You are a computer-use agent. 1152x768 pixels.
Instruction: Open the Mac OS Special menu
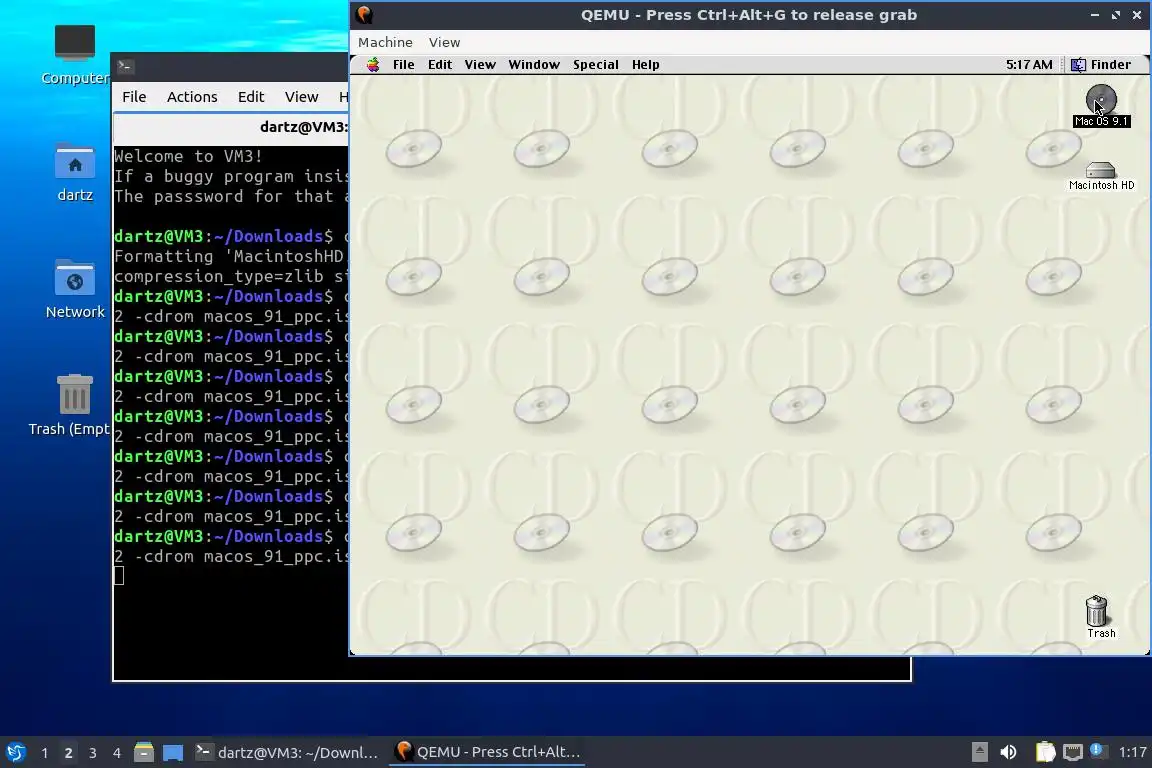point(595,65)
